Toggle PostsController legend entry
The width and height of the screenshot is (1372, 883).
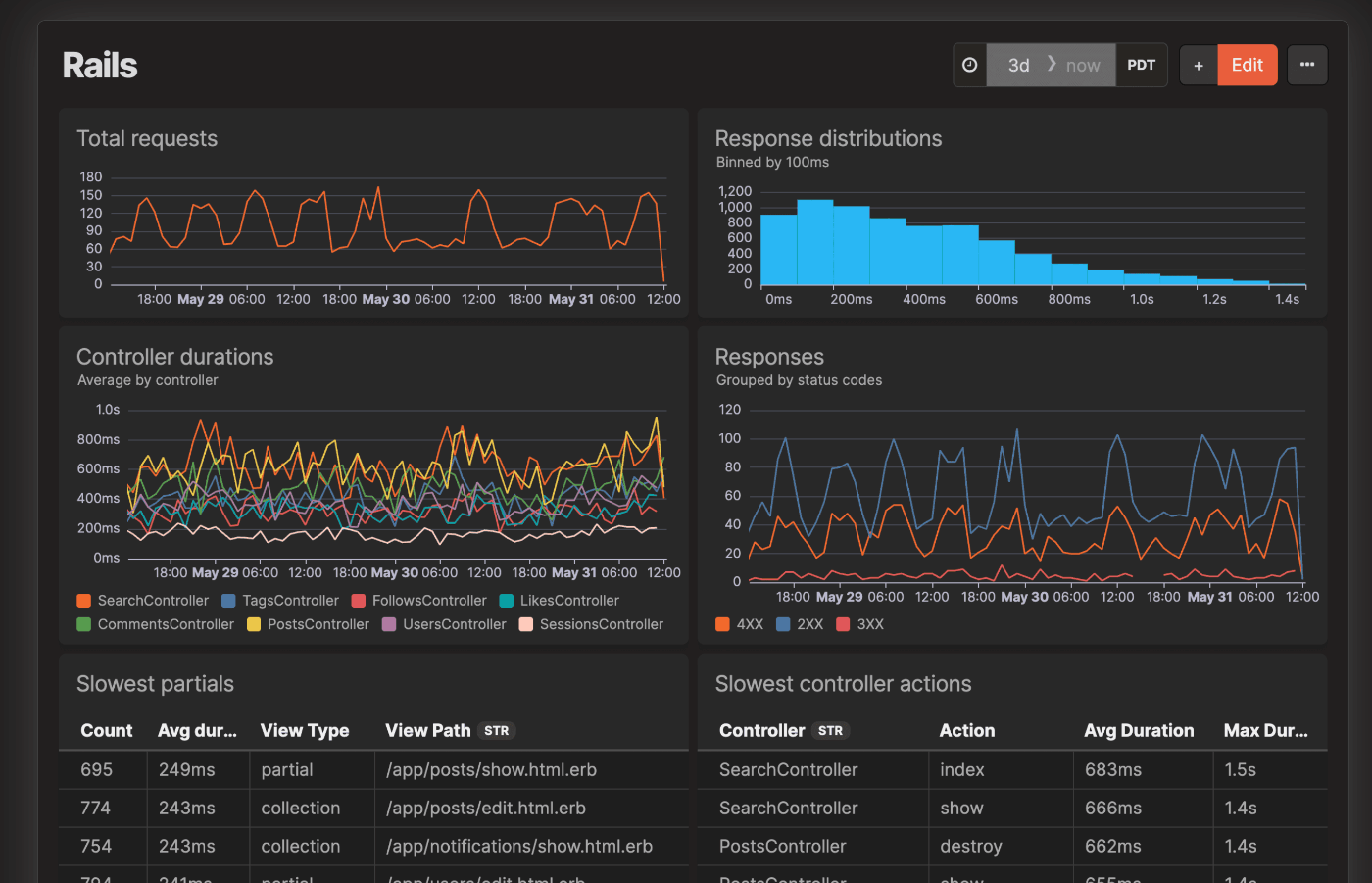pos(309,624)
